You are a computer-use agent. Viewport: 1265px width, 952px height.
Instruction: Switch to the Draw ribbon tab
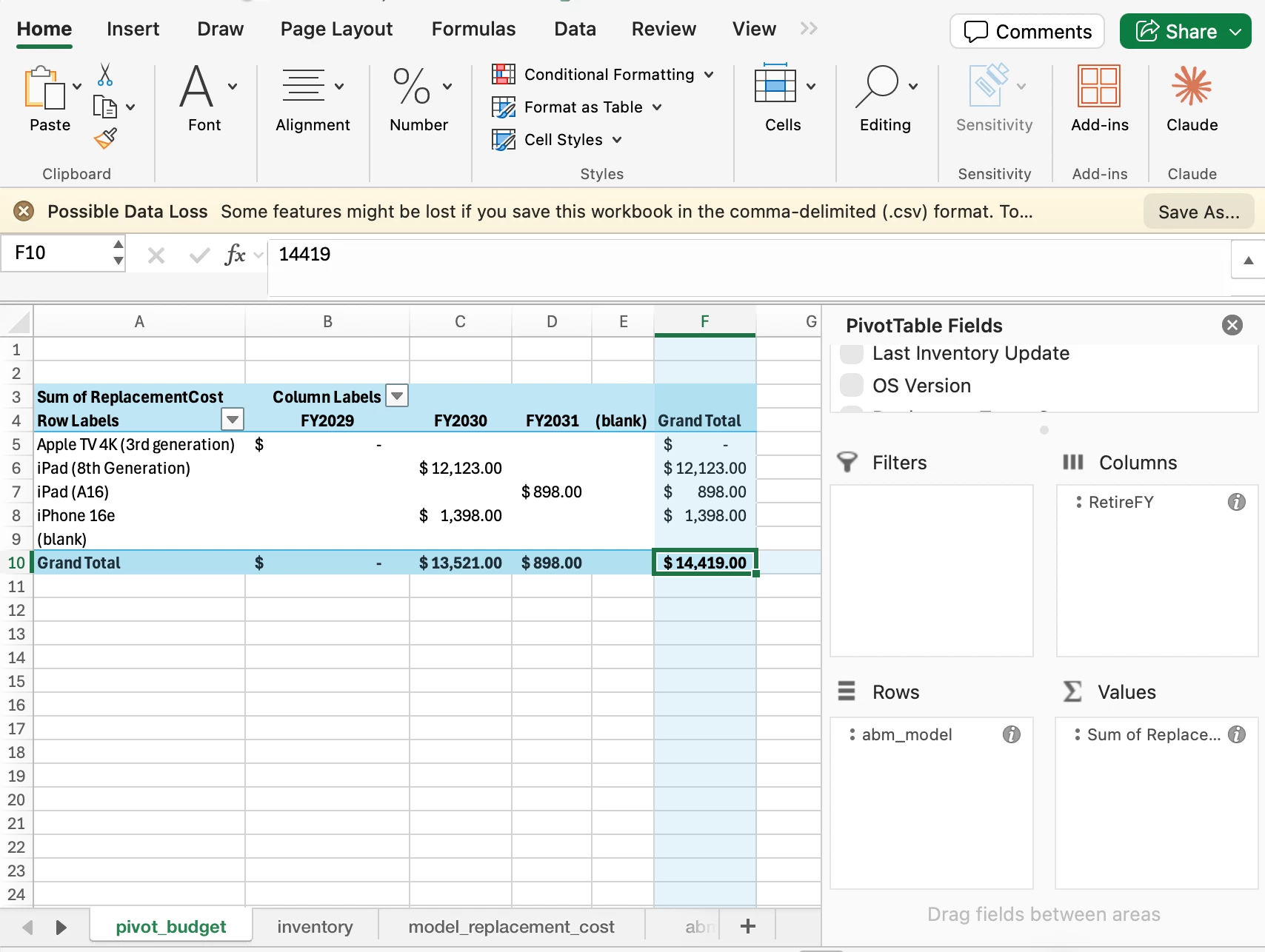tap(220, 29)
